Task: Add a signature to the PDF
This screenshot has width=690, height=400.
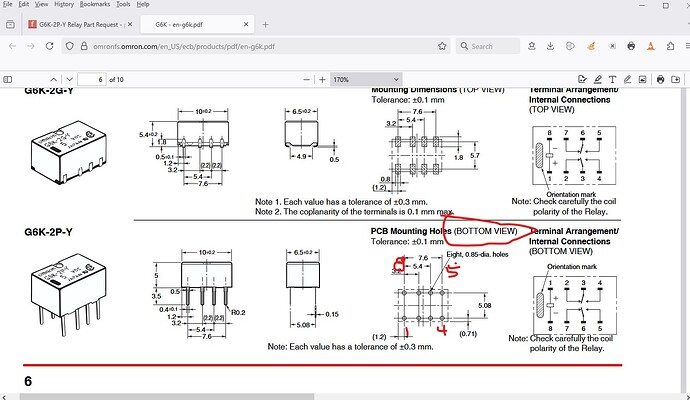Action: [x=582, y=79]
